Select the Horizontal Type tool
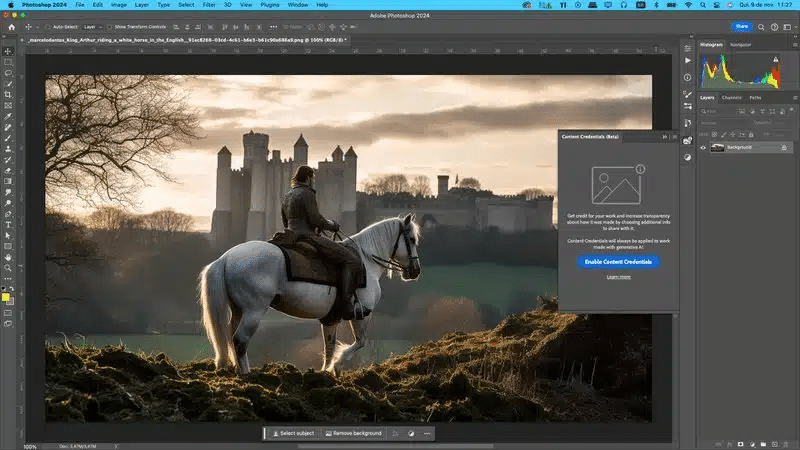This screenshot has width=800, height=450. pos(8,224)
